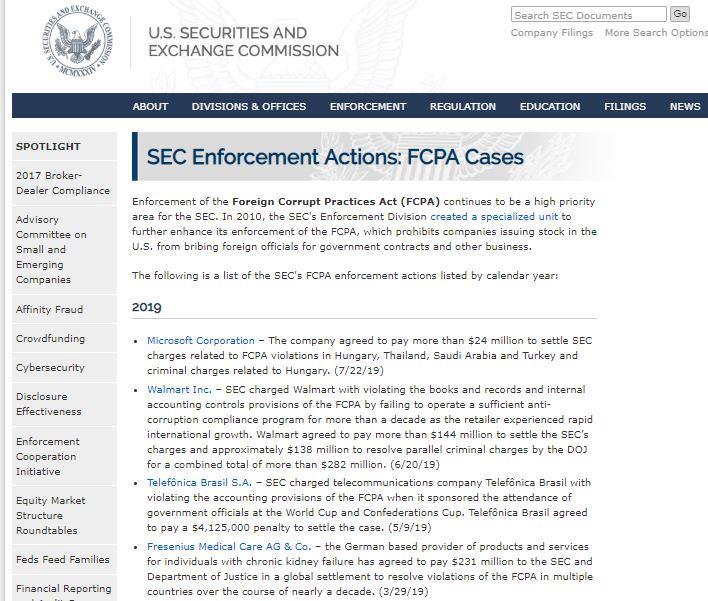
Task: Open the Telefônica Brasil S.A. link
Action: tap(199, 482)
